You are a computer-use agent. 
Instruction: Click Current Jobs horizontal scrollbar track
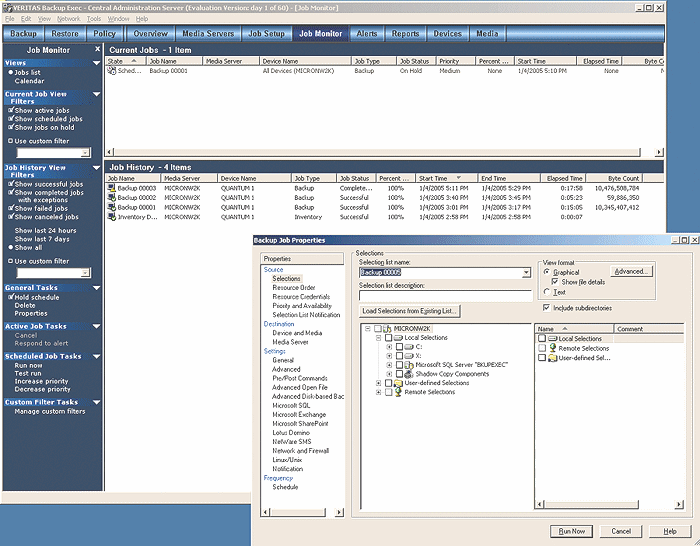382,152
